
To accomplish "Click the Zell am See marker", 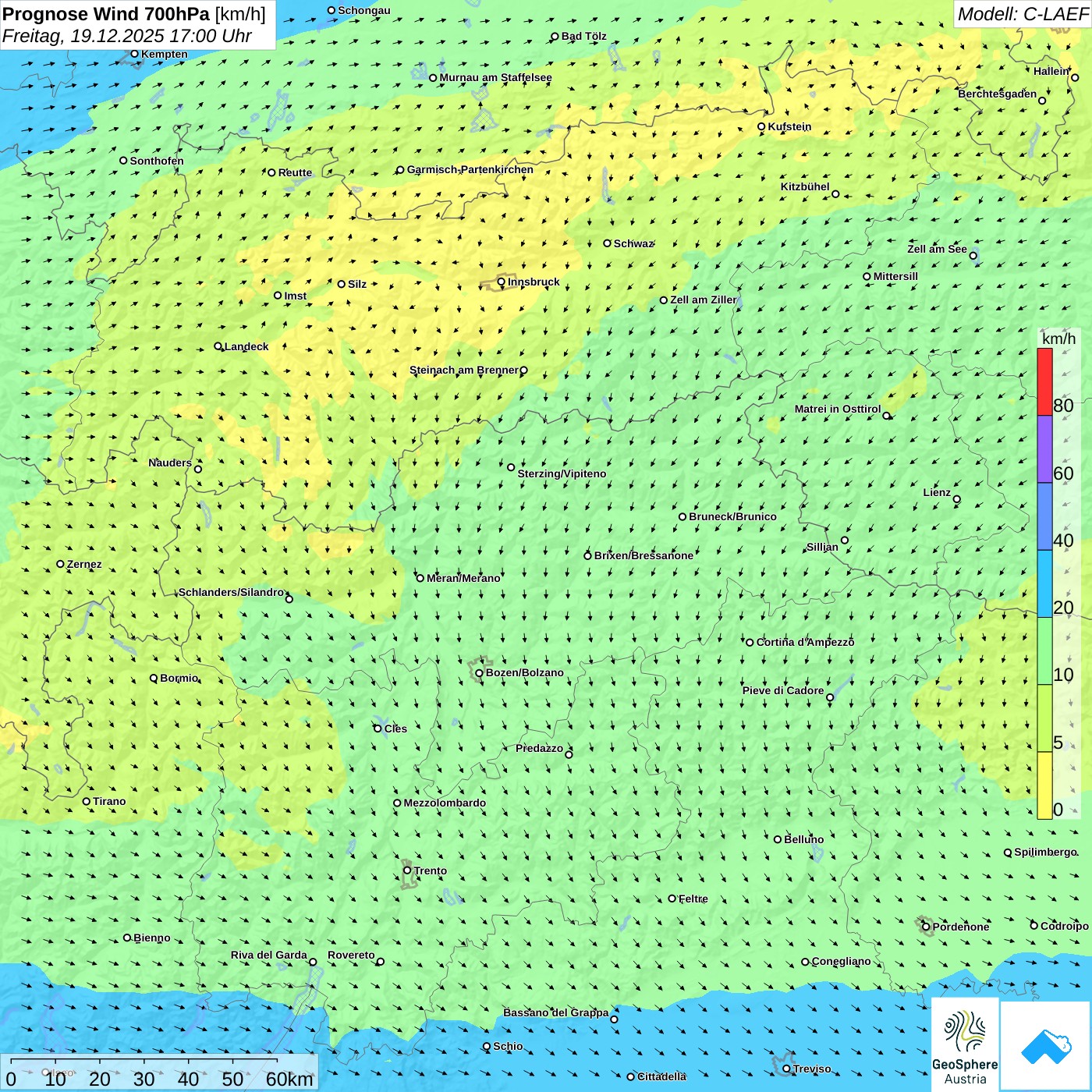I will pos(973,256).
